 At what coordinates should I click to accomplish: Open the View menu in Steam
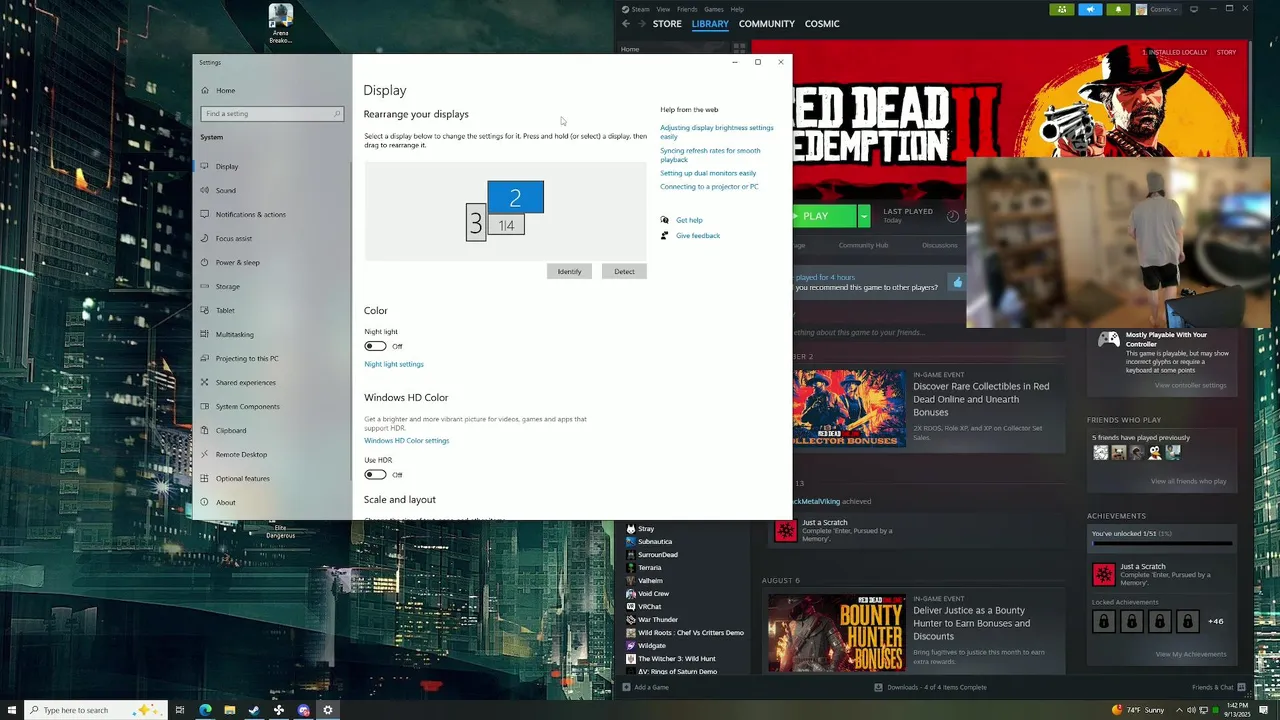click(x=663, y=9)
